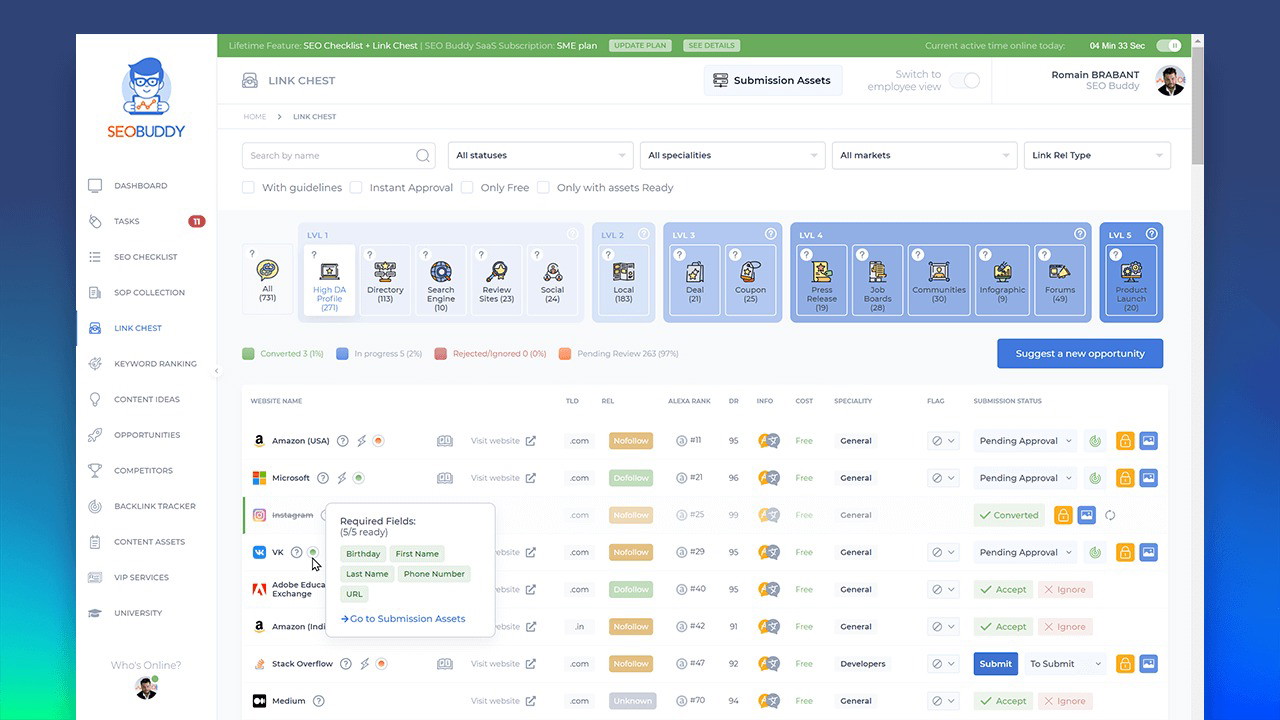
Task: Click the refresh icon in Instagram row
Action: [1110, 516]
